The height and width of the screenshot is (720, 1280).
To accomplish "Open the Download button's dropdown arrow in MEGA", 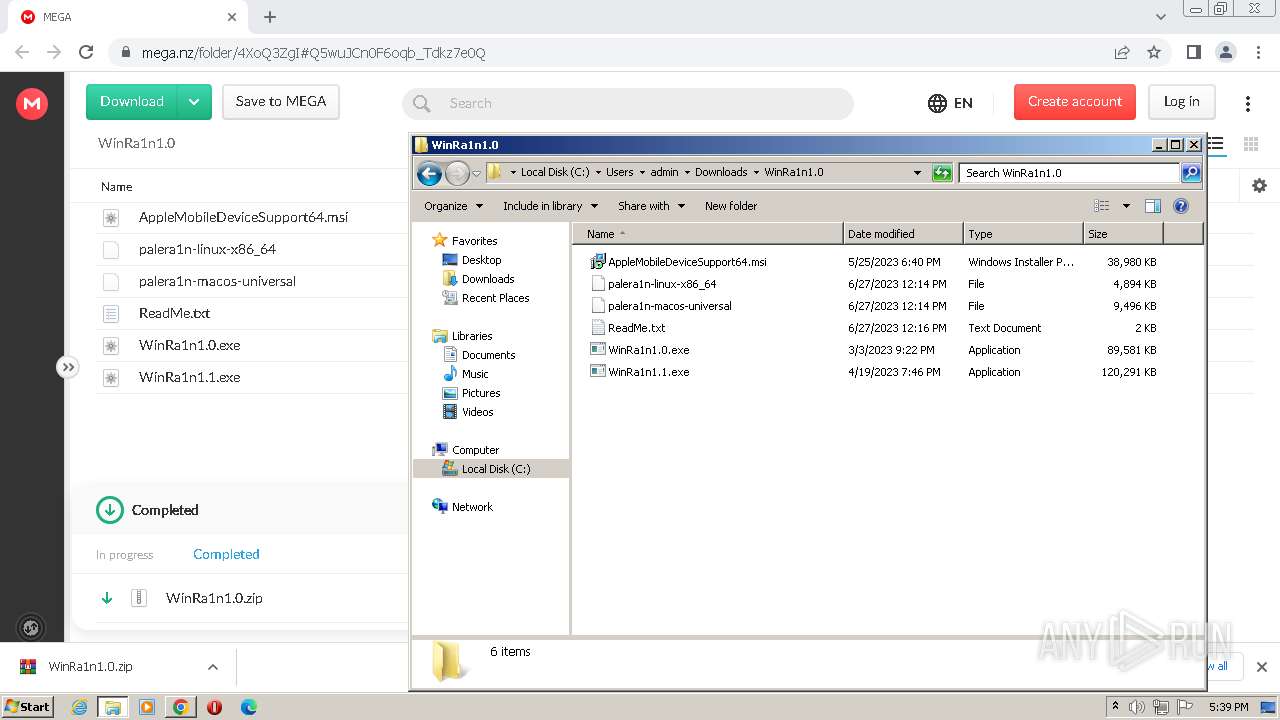I will pyautogui.click(x=194, y=102).
